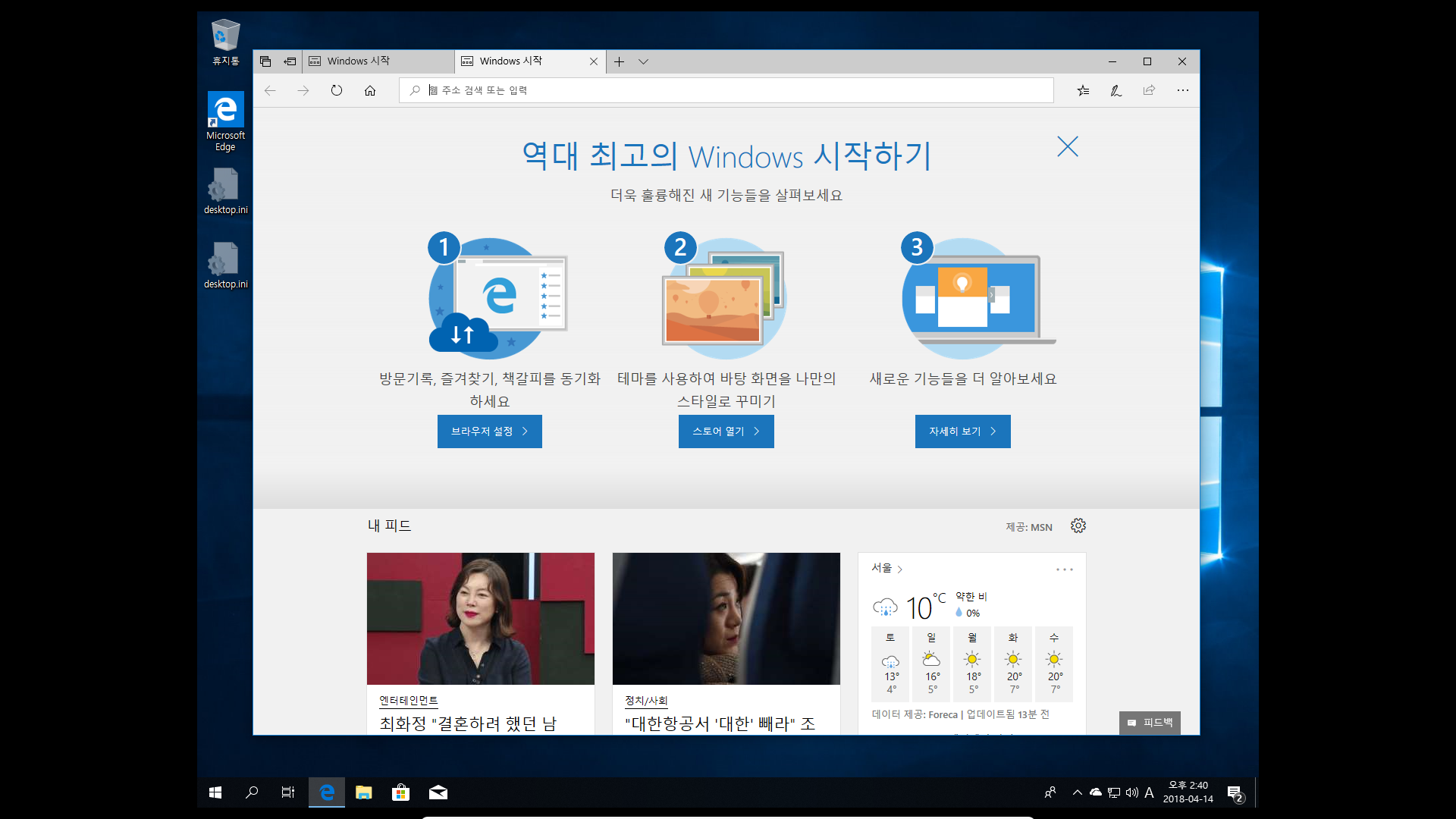This screenshot has width=1456, height=819.
Task: Set these tabs aside icon
Action: (x=290, y=61)
